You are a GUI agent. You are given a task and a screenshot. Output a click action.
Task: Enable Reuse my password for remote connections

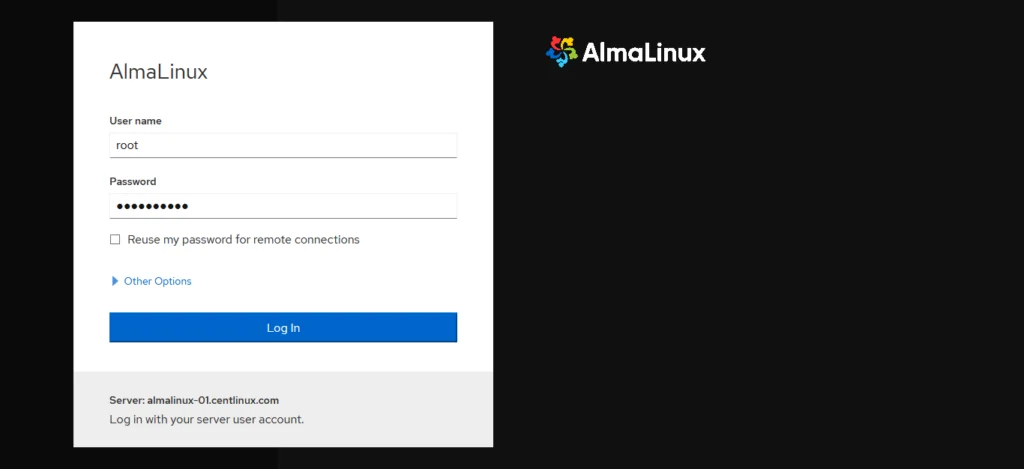click(x=115, y=240)
